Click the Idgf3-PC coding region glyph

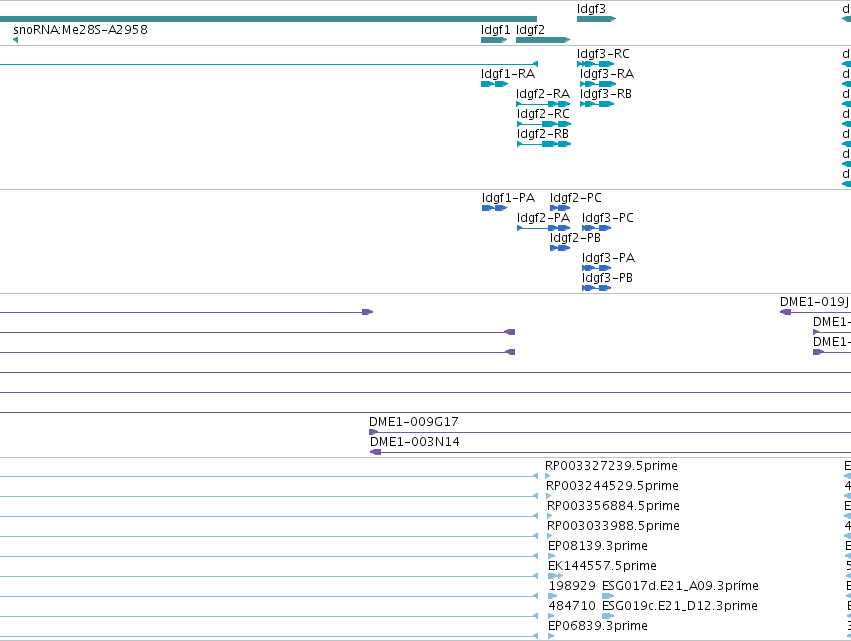tap(596, 228)
